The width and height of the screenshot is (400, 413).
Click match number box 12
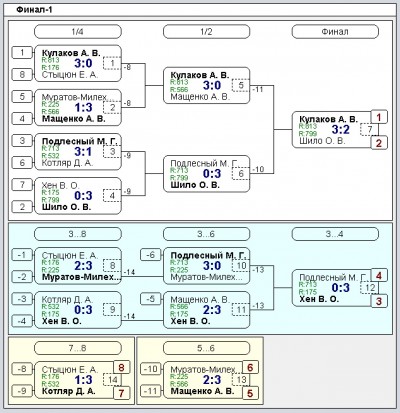pyautogui.click(x=370, y=288)
